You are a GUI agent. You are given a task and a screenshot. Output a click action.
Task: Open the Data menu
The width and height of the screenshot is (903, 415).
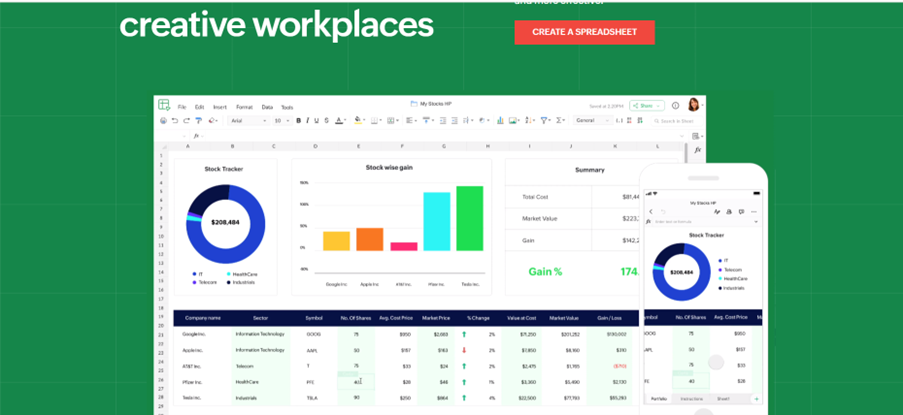click(x=267, y=107)
